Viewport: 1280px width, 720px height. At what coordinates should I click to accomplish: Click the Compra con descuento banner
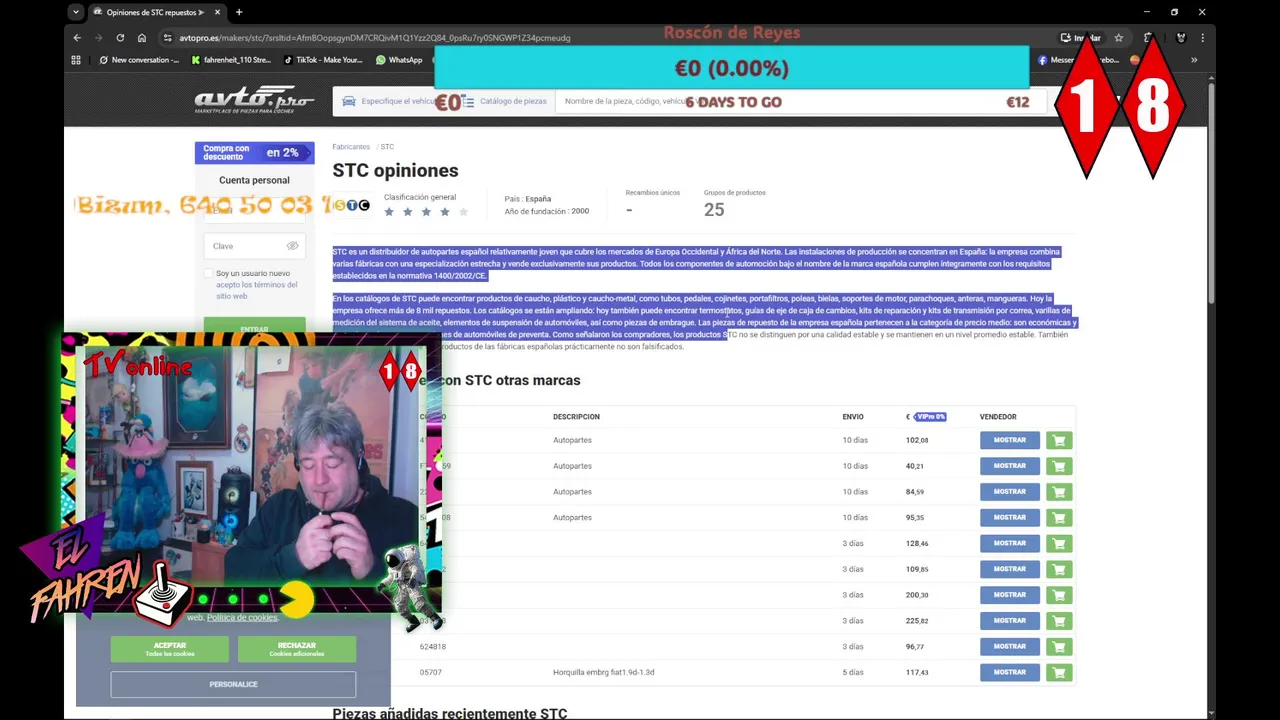click(254, 152)
